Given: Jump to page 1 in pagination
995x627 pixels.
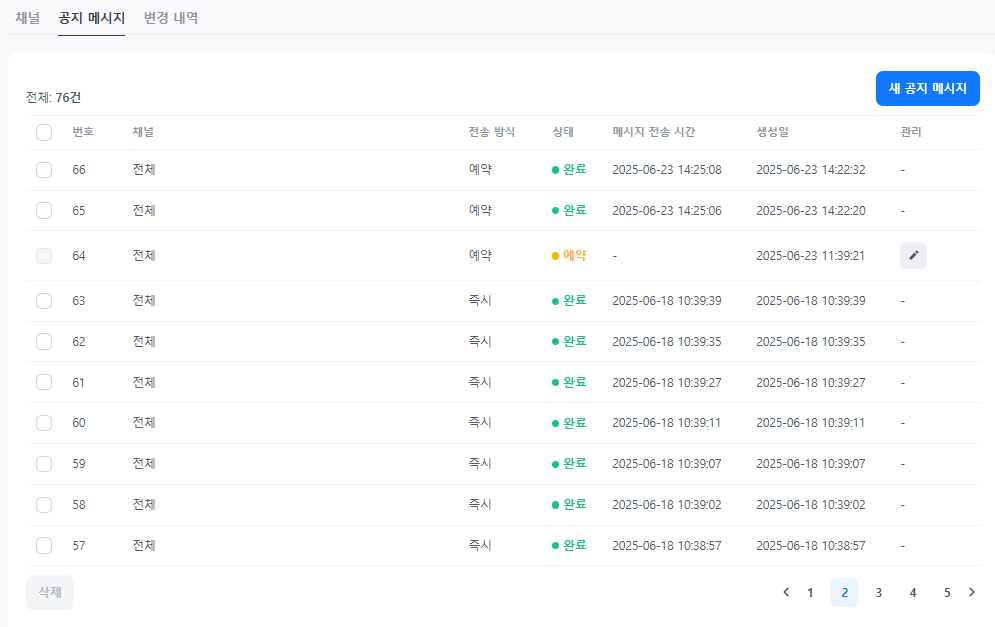Looking at the screenshot, I should point(810,592).
